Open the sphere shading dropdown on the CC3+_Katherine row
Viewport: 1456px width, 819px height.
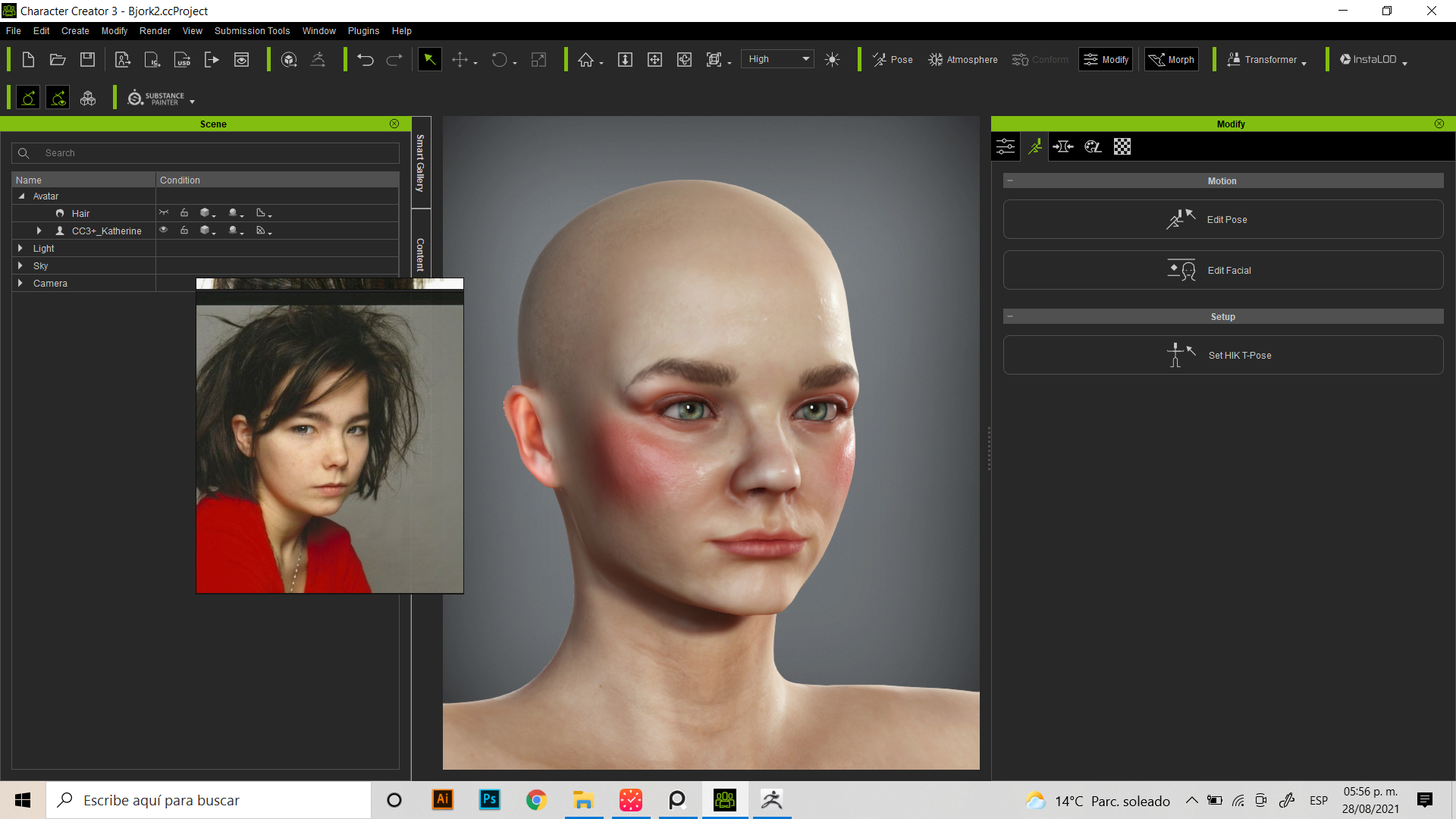tap(236, 231)
